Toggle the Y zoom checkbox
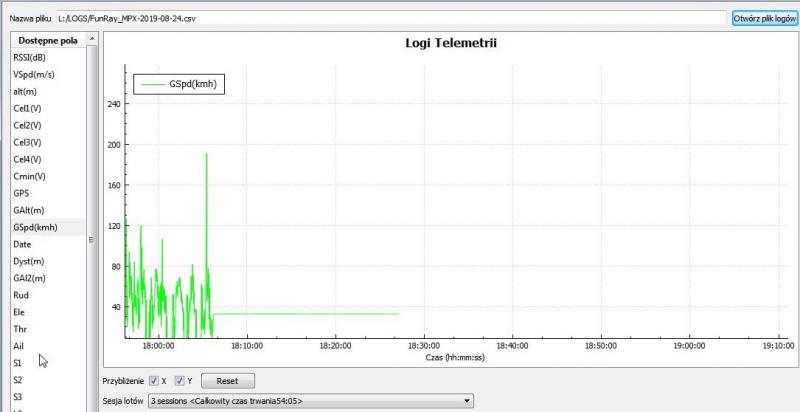Image resolution: width=800 pixels, height=412 pixels. [x=180, y=381]
